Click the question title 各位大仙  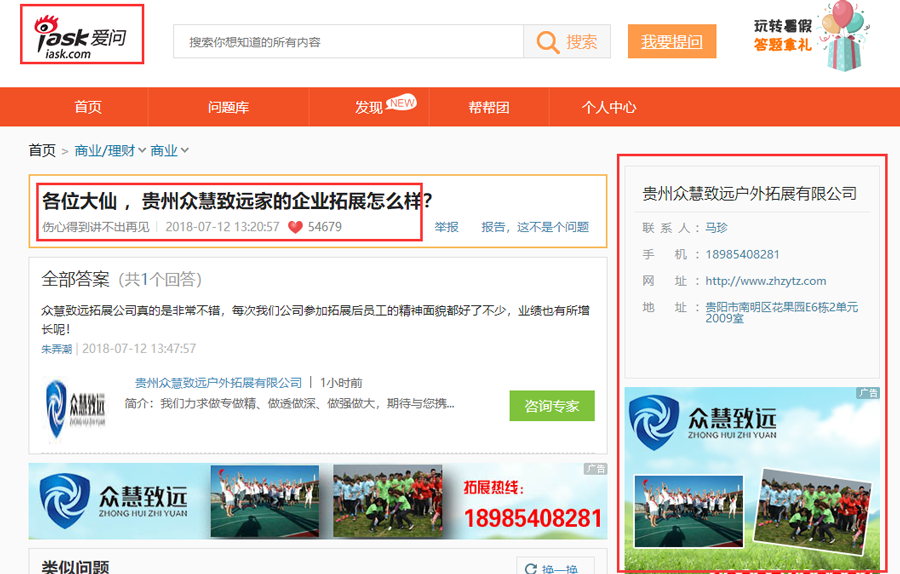[x=237, y=201]
